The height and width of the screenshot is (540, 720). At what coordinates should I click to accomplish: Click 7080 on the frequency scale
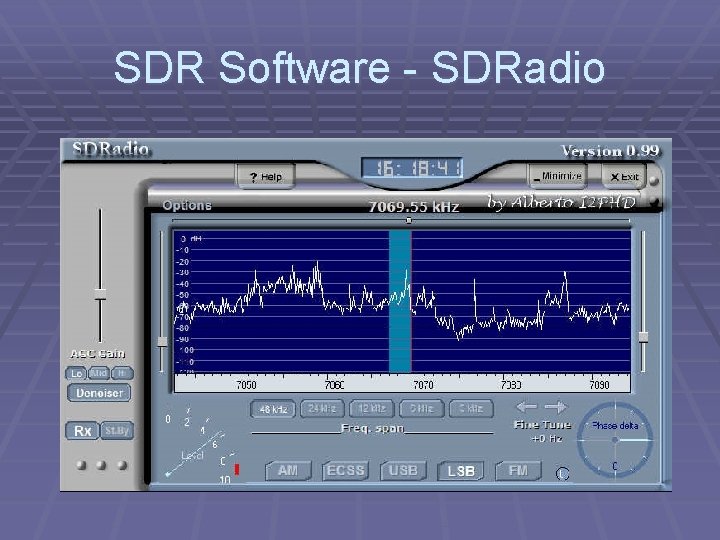[511, 385]
